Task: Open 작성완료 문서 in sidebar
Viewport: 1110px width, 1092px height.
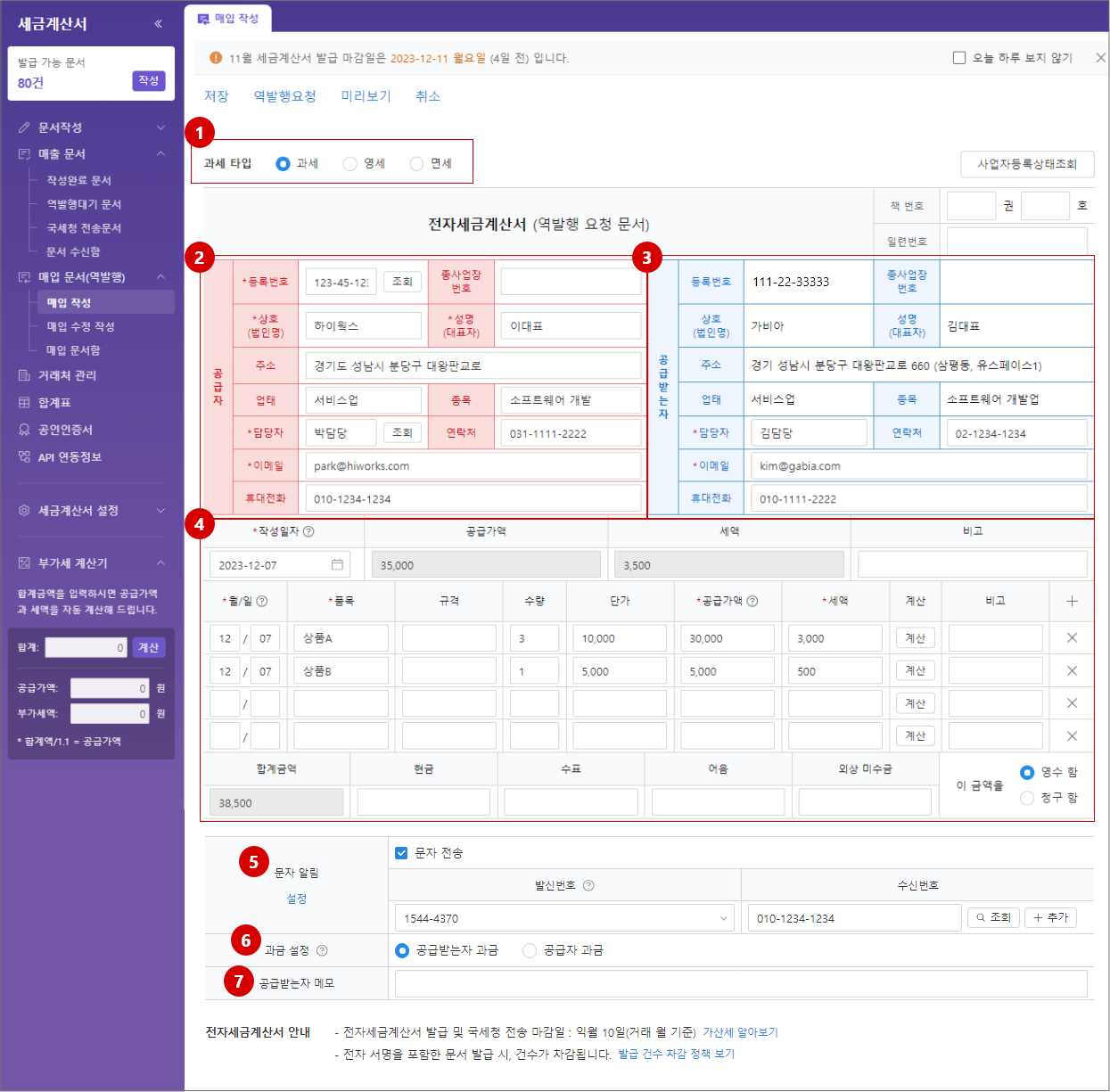Action: point(78,180)
